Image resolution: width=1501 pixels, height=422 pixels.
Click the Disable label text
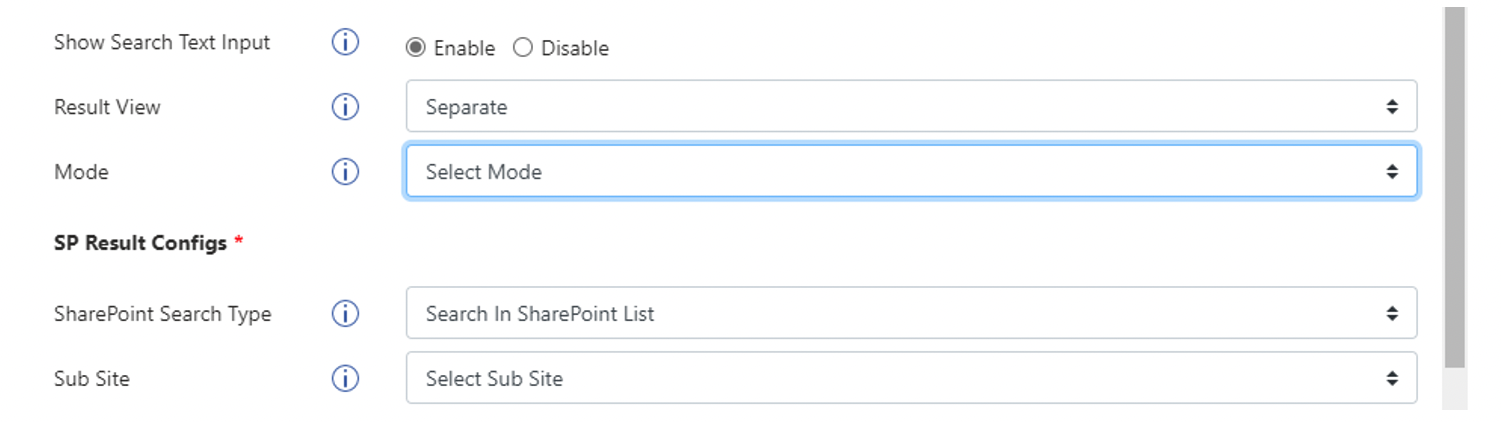[x=575, y=48]
